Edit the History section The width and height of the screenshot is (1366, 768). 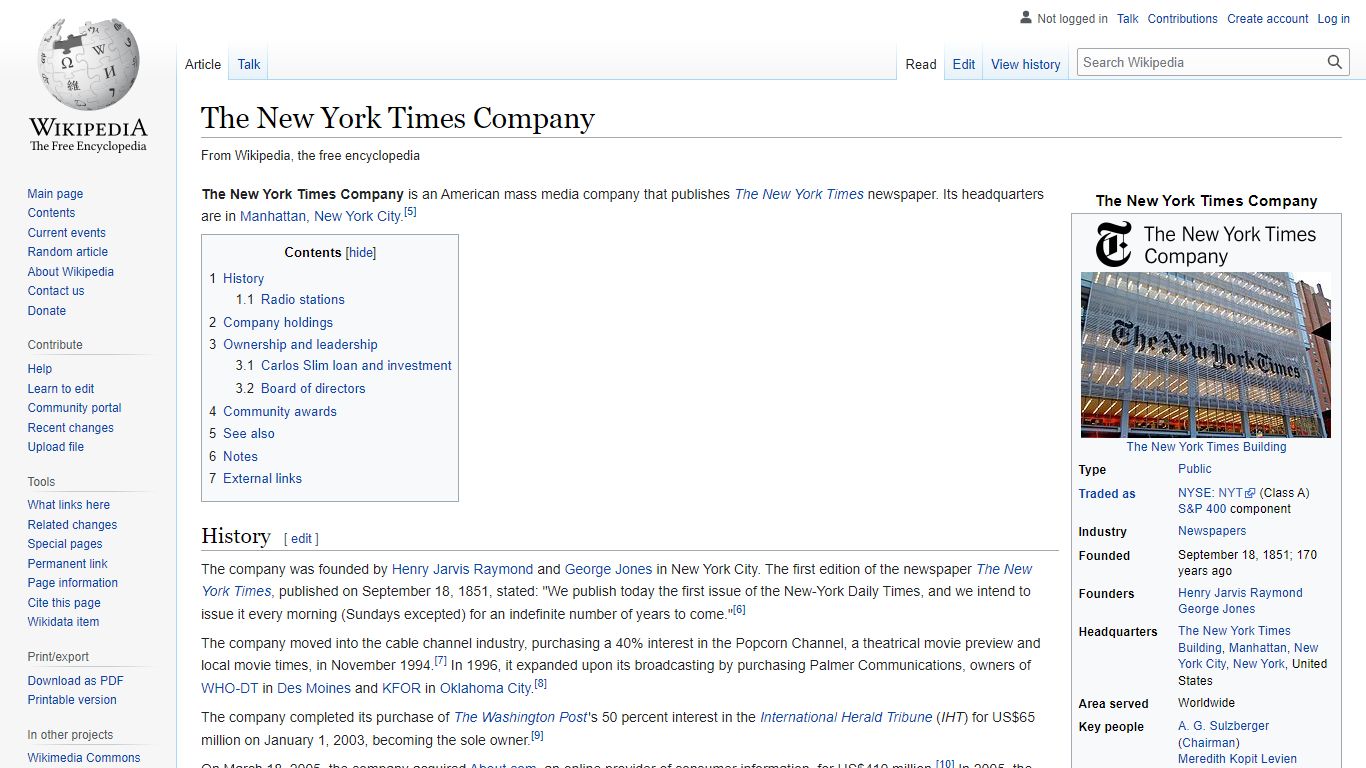tap(302, 538)
